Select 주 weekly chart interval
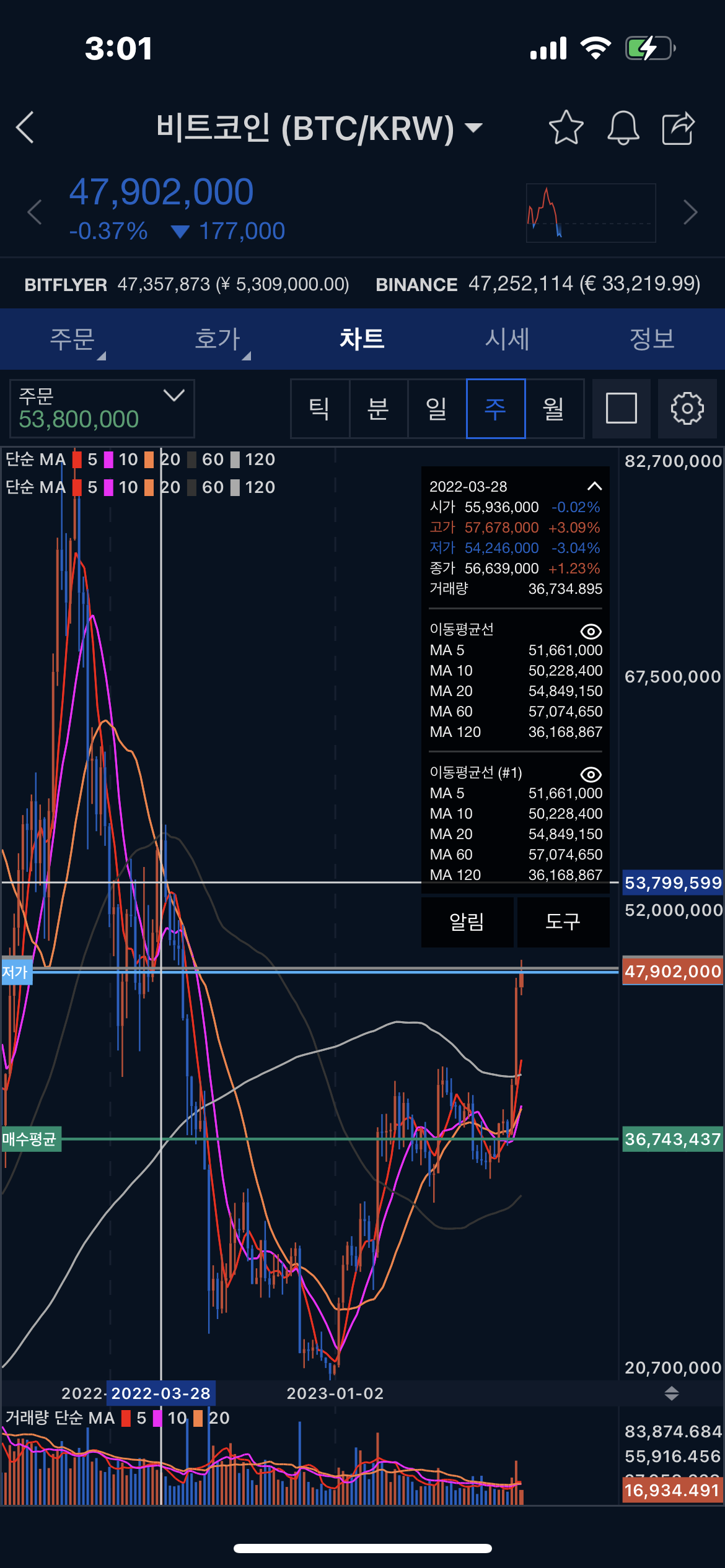Screen dimensions: 725x1568 [496, 408]
